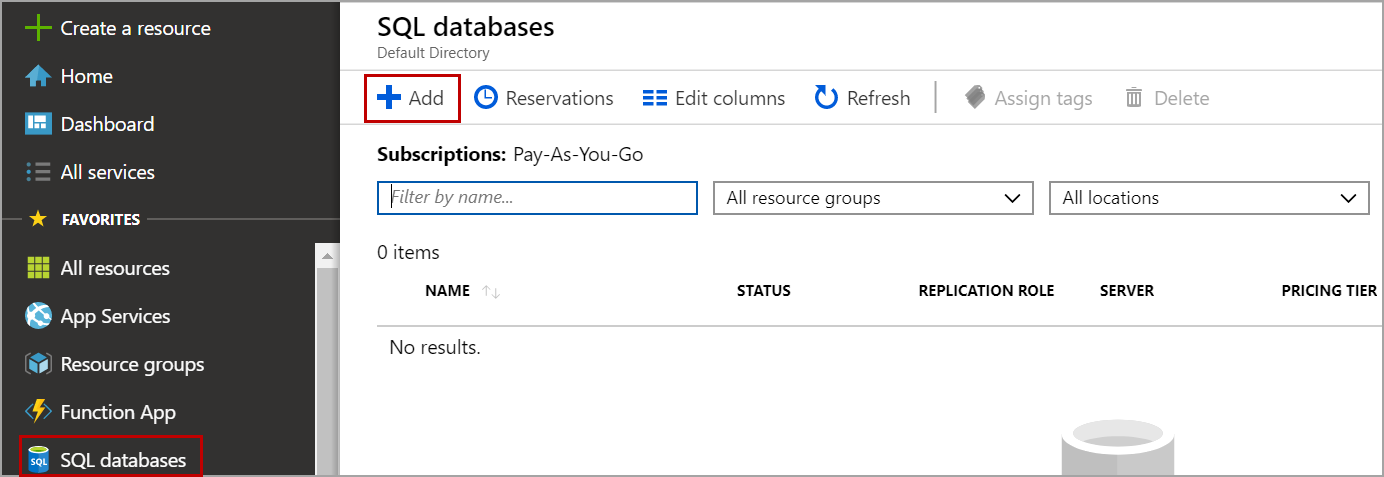Viewport: 1384px width, 477px height.
Task: Refresh the SQL databases list
Action: pos(862,98)
